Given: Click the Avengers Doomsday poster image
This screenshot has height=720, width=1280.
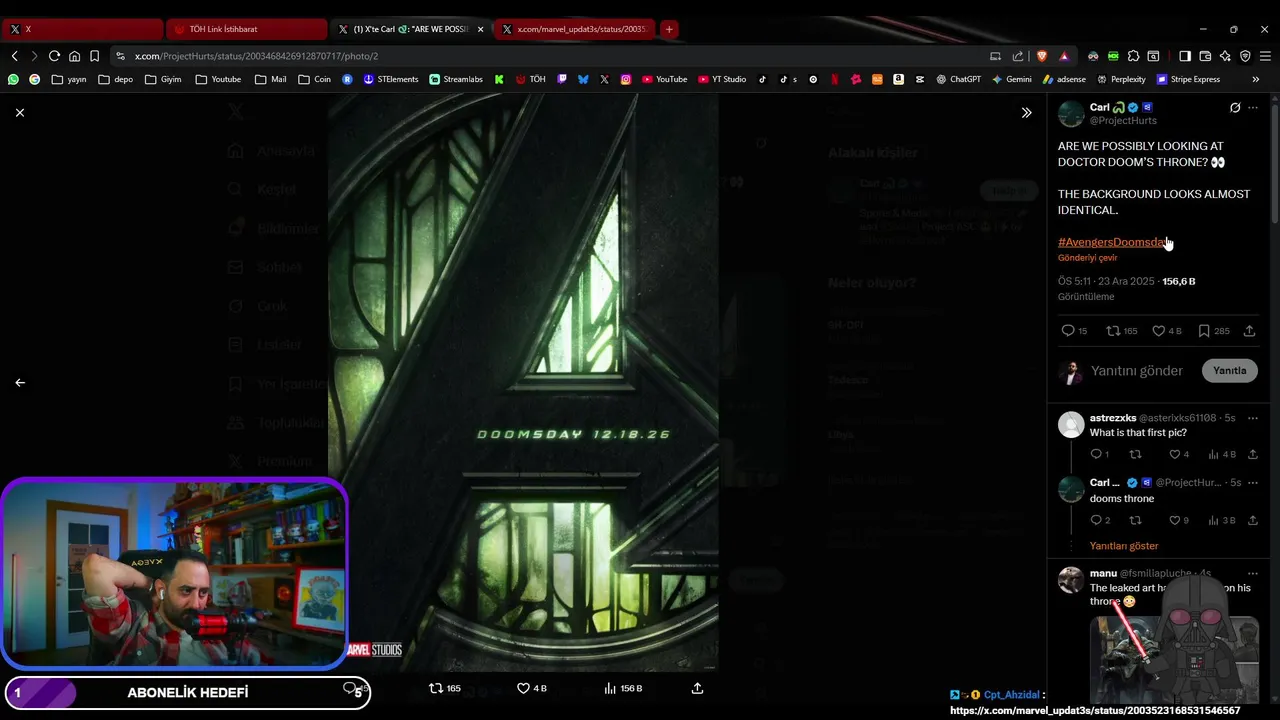Looking at the screenshot, I should point(523,382).
